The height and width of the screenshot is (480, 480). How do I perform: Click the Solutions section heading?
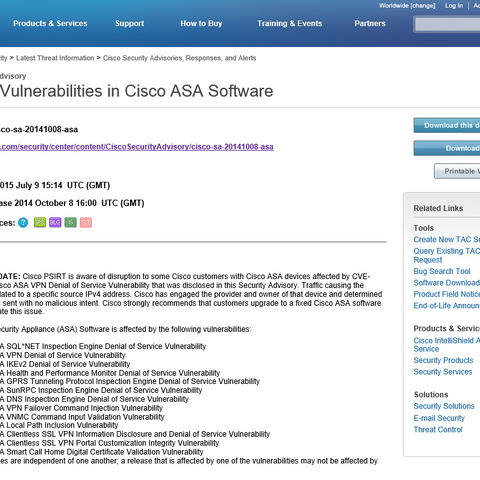[x=431, y=395]
